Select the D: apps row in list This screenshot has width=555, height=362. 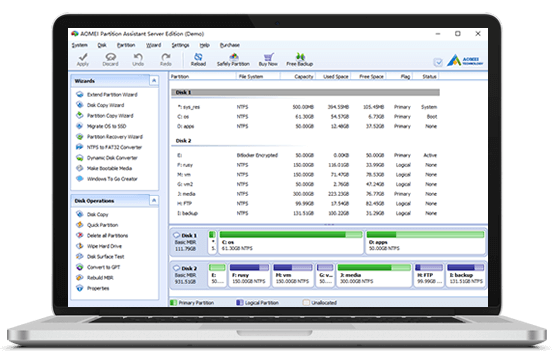305,126
